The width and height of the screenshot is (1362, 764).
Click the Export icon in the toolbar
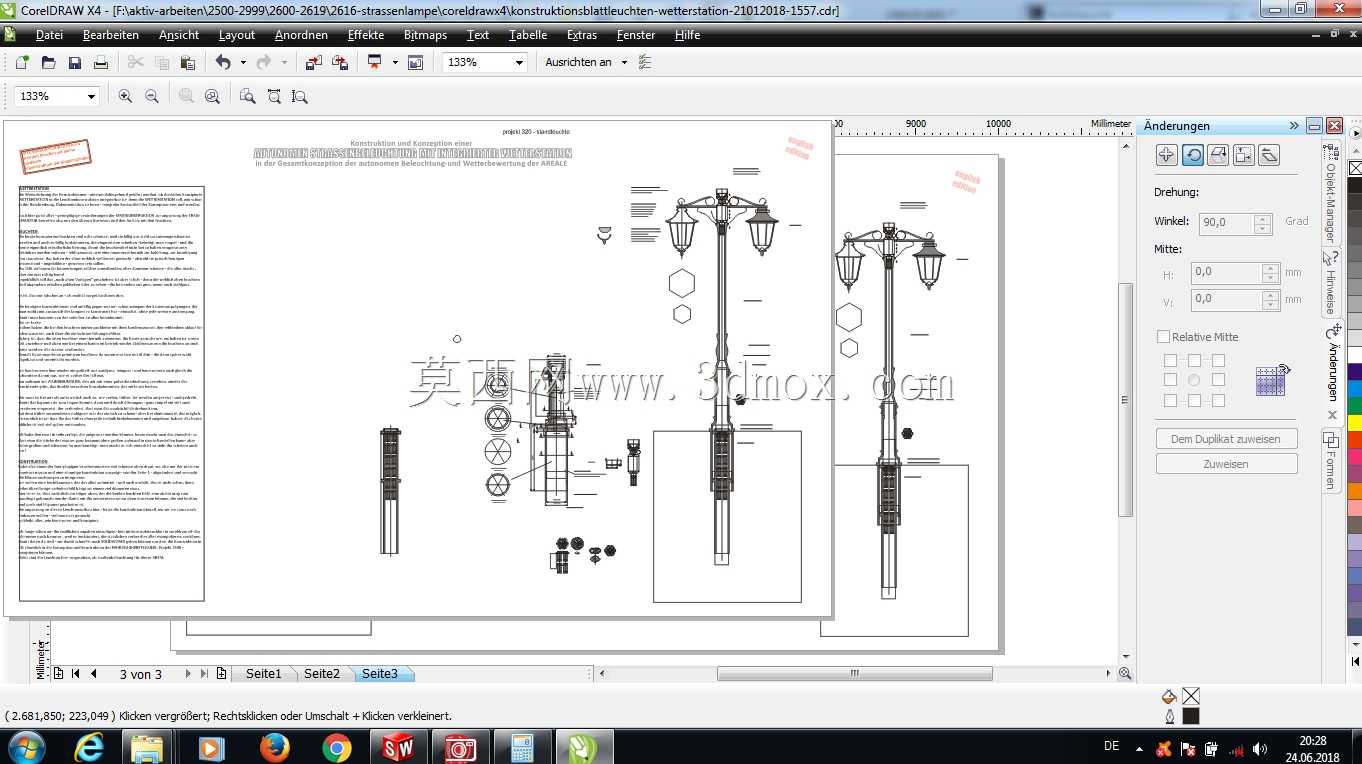pos(339,62)
